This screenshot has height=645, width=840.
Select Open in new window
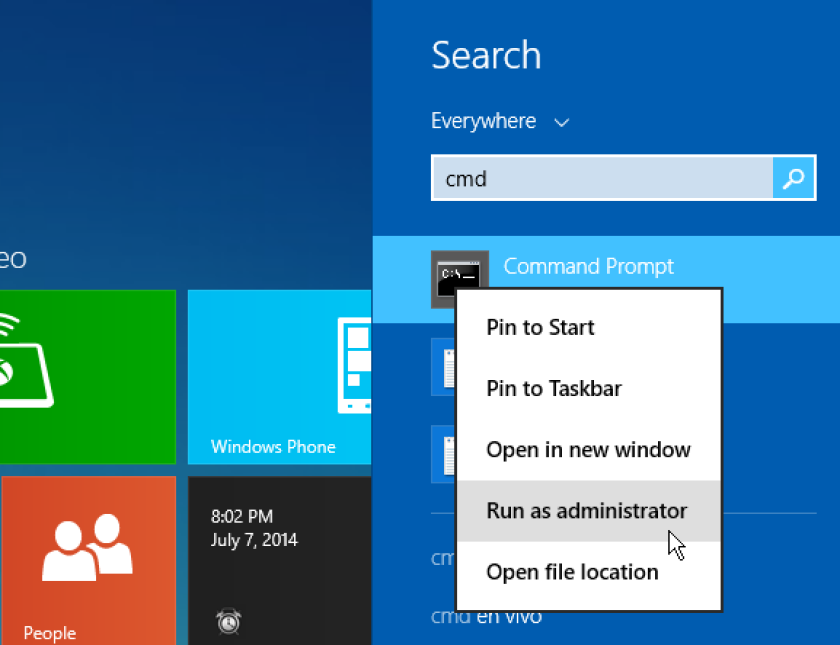pos(588,449)
